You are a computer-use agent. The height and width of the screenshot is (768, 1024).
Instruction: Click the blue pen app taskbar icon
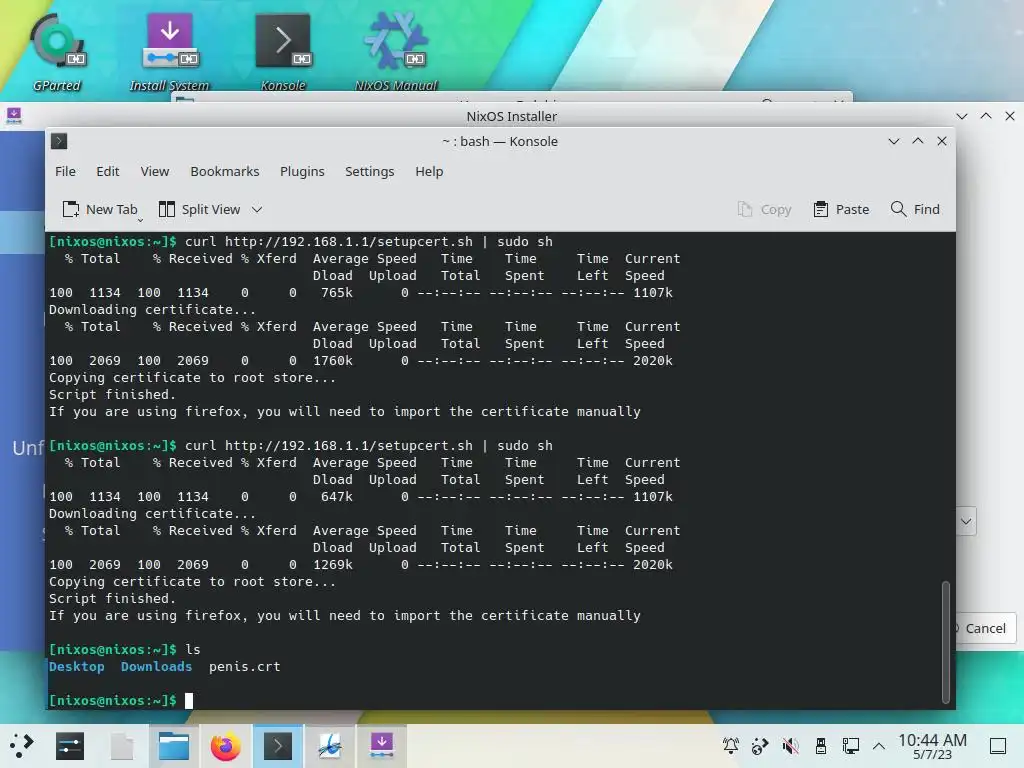click(330, 746)
